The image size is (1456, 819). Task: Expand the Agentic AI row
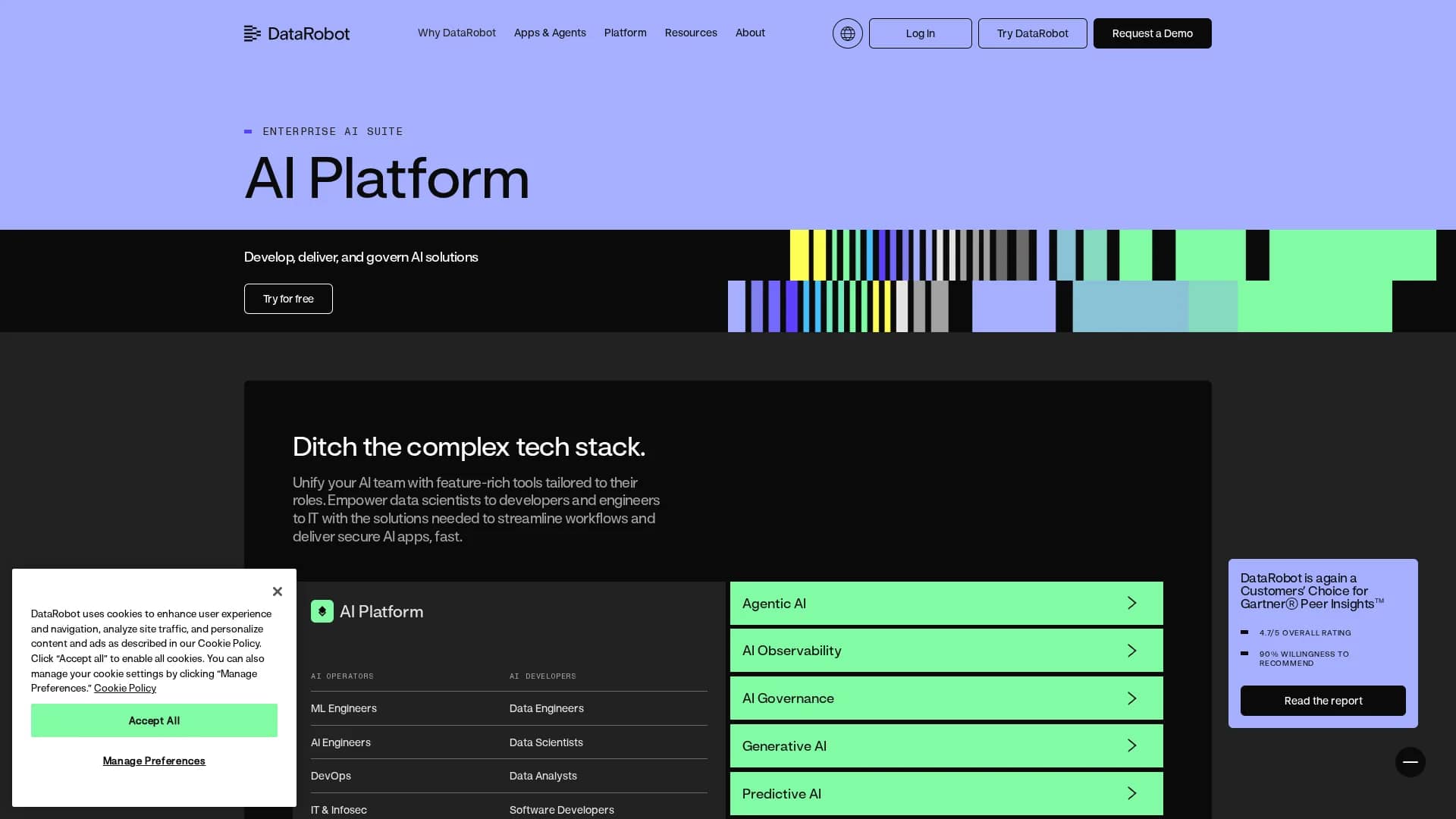(x=946, y=604)
